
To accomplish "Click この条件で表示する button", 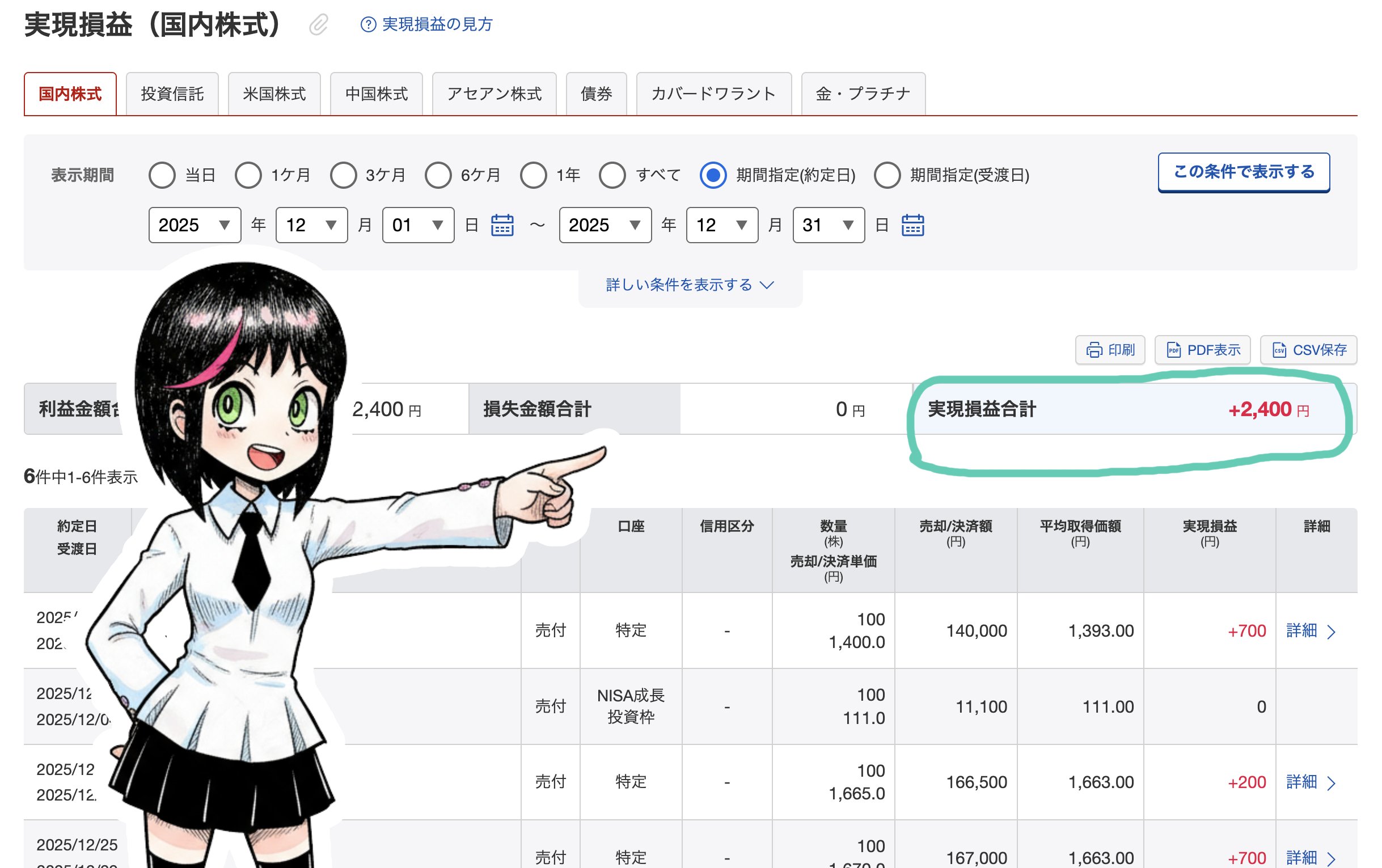I will click(1243, 172).
